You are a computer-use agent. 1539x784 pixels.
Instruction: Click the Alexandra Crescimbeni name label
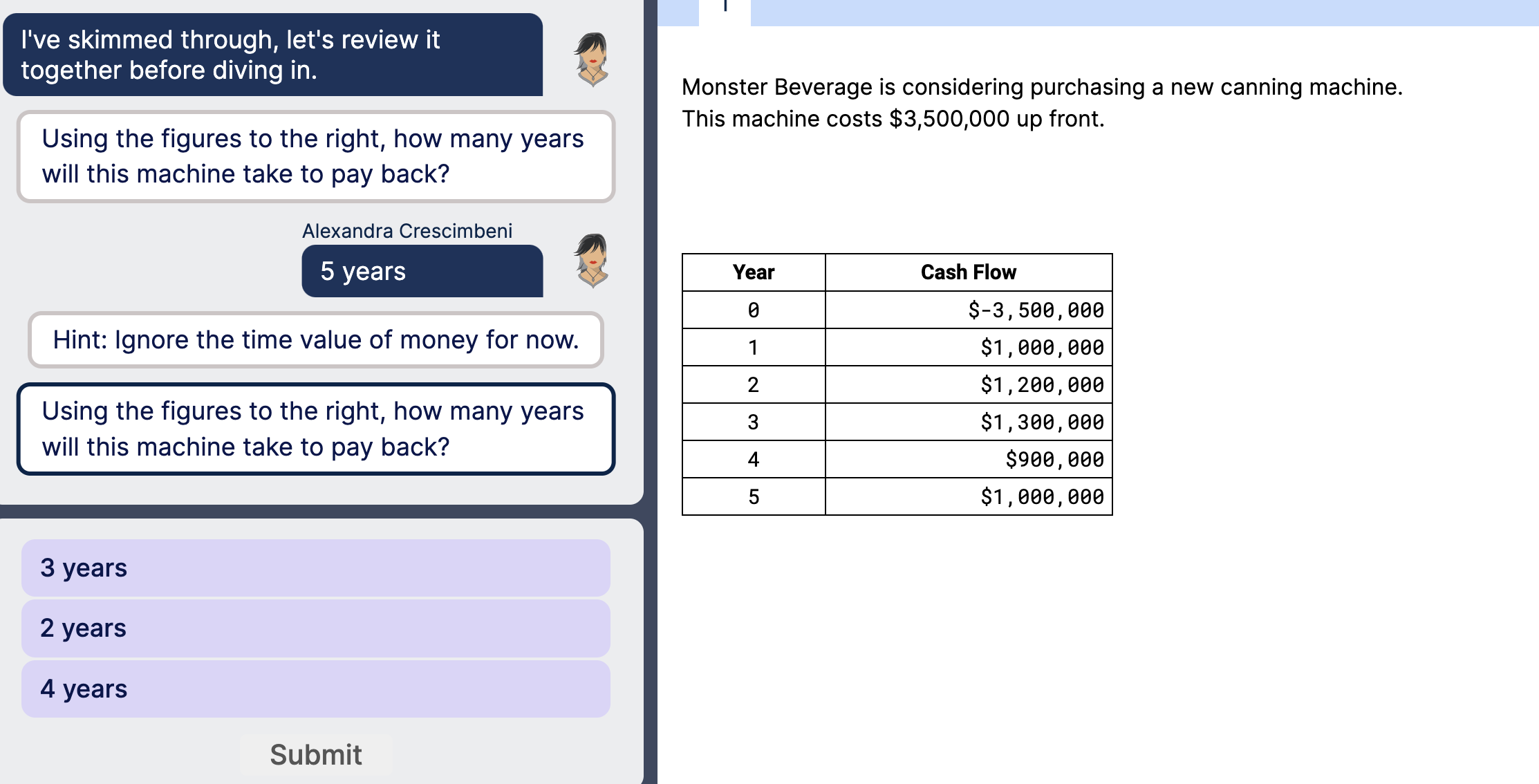click(406, 230)
